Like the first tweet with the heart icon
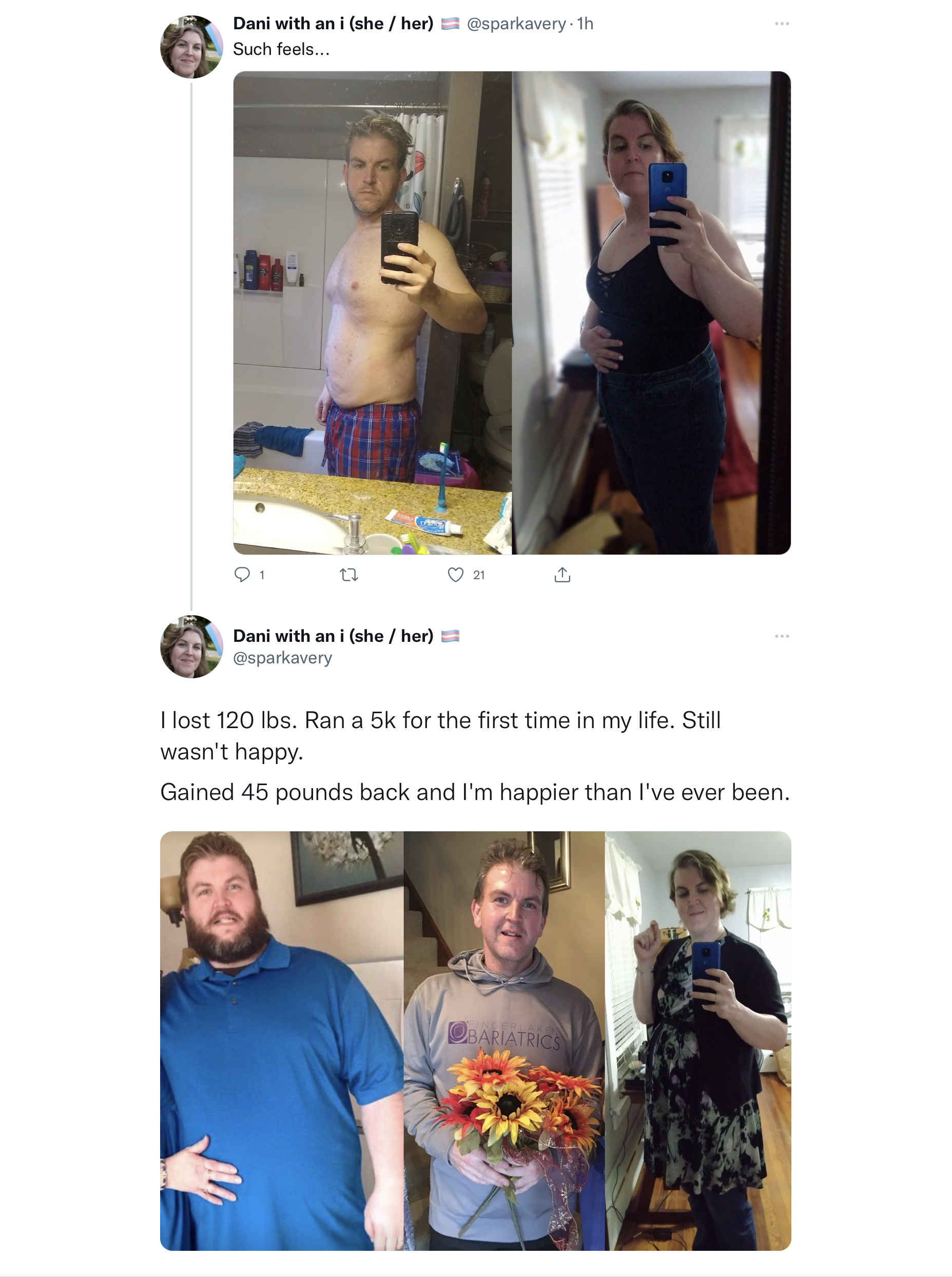This screenshot has height=1277, width=952. point(455,575)
